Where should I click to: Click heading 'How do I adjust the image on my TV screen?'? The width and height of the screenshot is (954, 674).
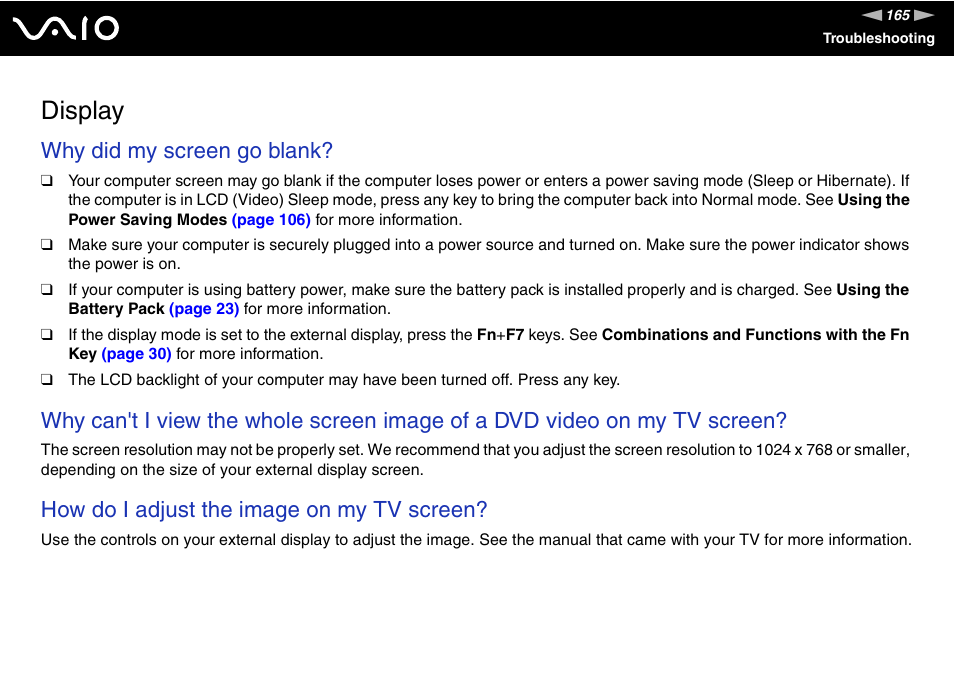point(264,510)
